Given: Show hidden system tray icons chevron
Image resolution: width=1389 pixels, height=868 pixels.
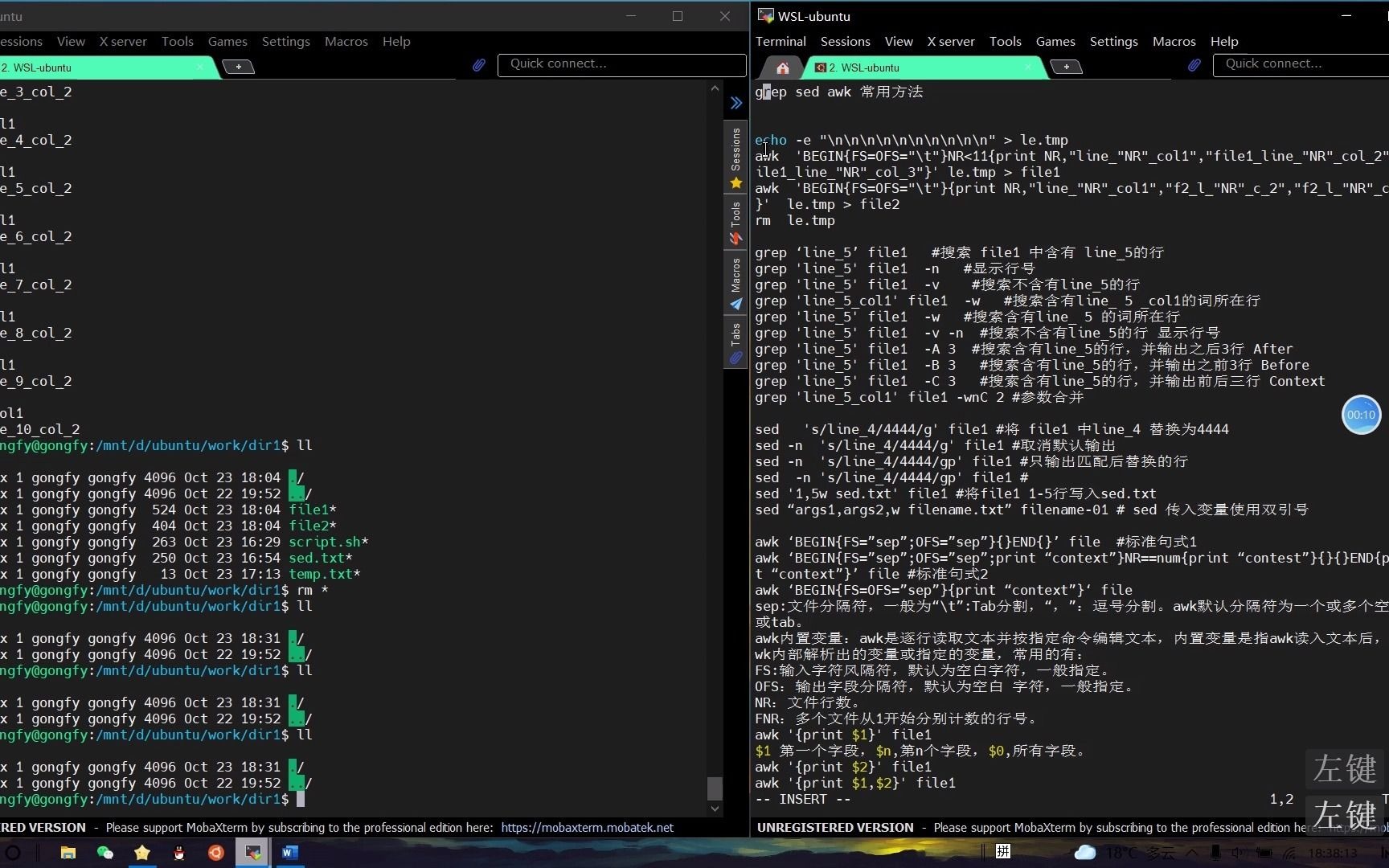Looking at the screenshot, I should (1192, 853).
